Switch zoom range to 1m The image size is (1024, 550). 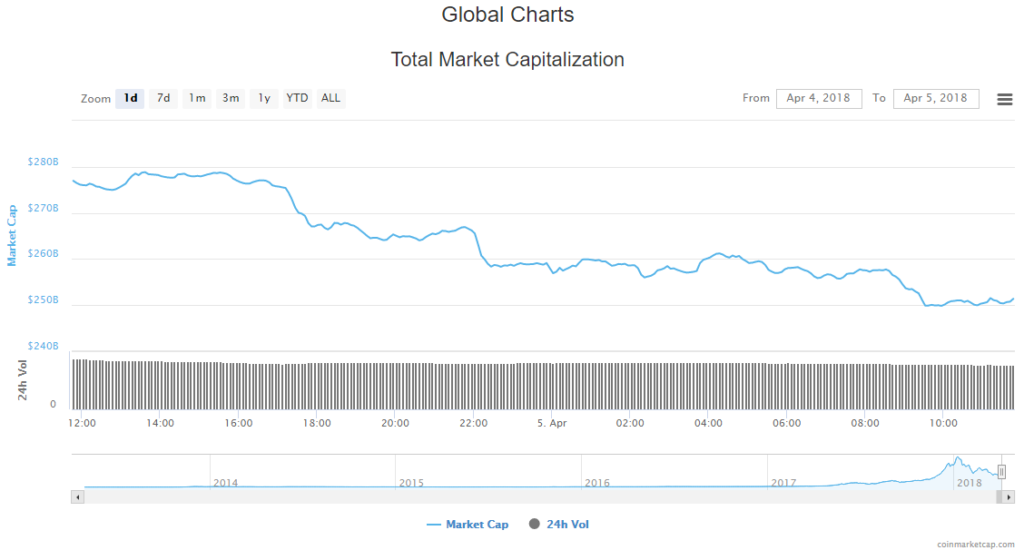197,98
